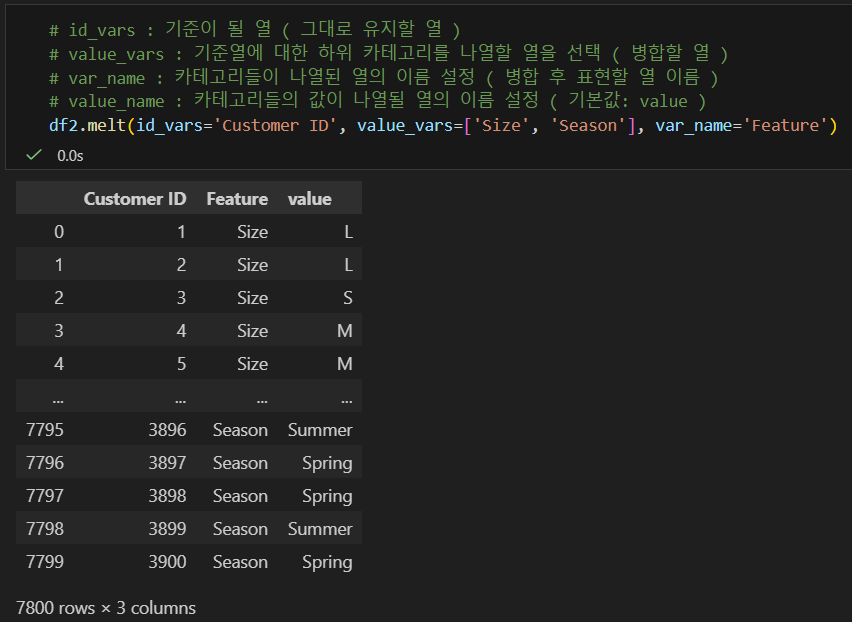Click the '7800 rows × 3 columns' summary
Viewport: 852px width, 622px height.
[106, 608]
